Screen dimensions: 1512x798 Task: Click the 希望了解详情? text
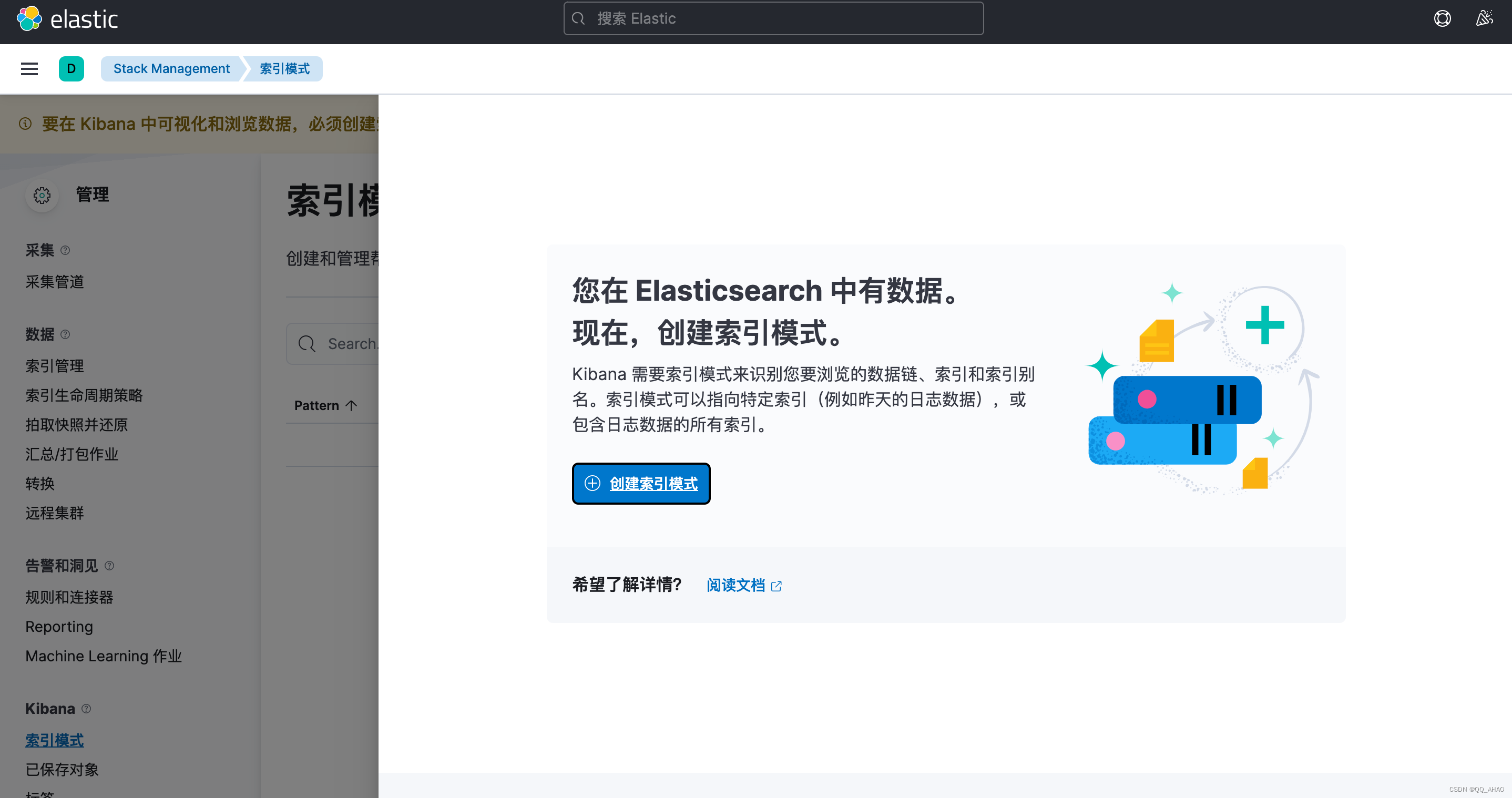pyautogui.click(x=627, y=585)
